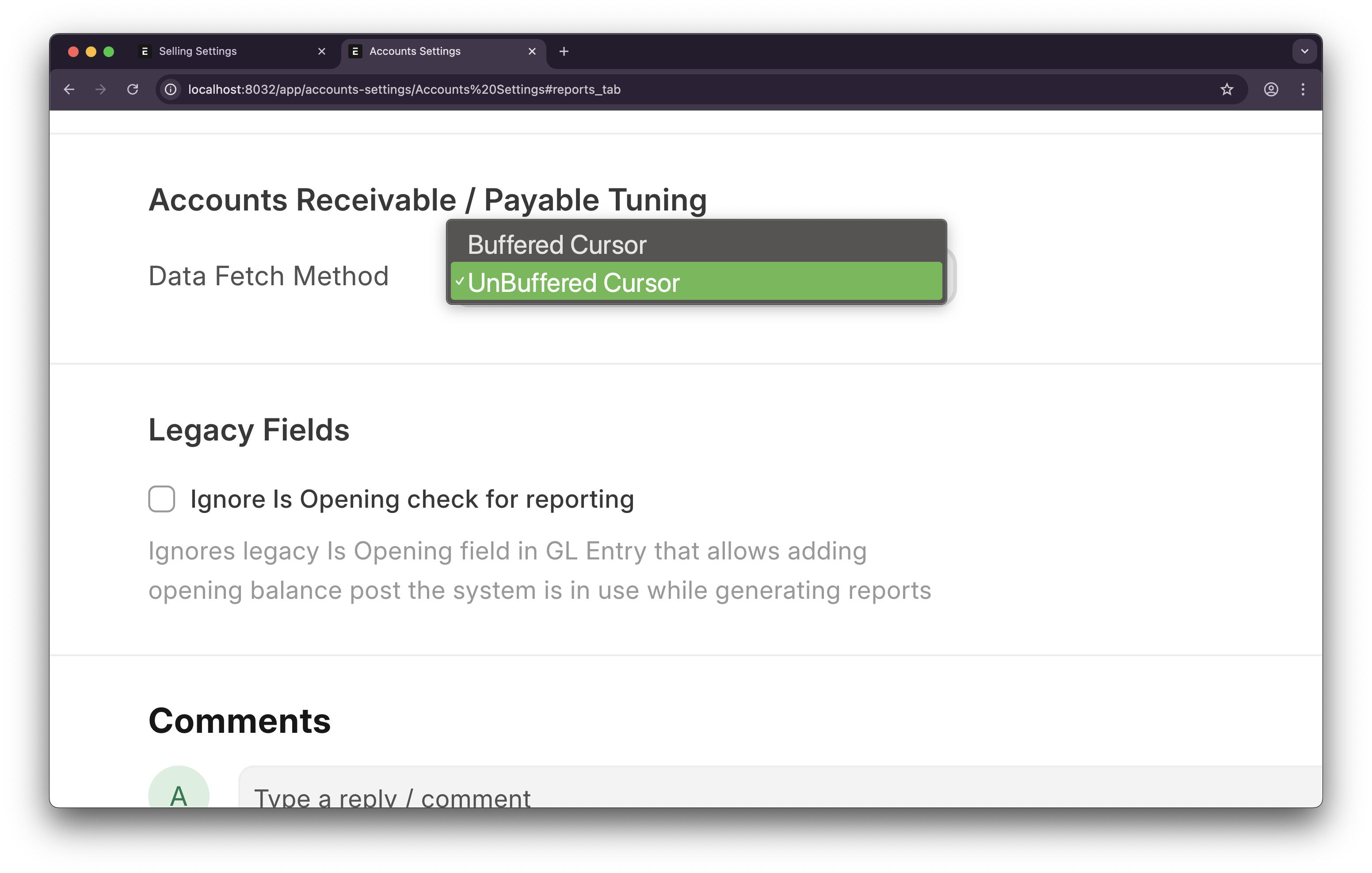
Task: Expand the tab search chevron
Action: (1304, 51)
